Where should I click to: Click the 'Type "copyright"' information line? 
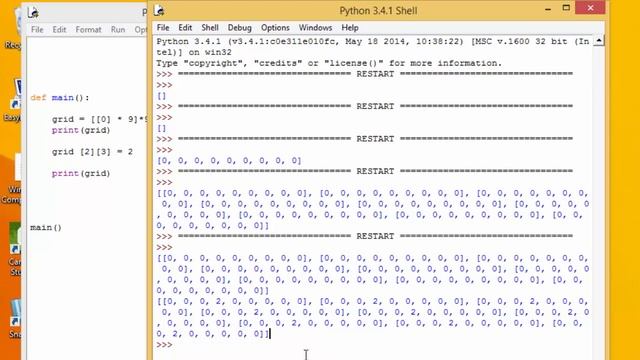click(x=329, y=63)
